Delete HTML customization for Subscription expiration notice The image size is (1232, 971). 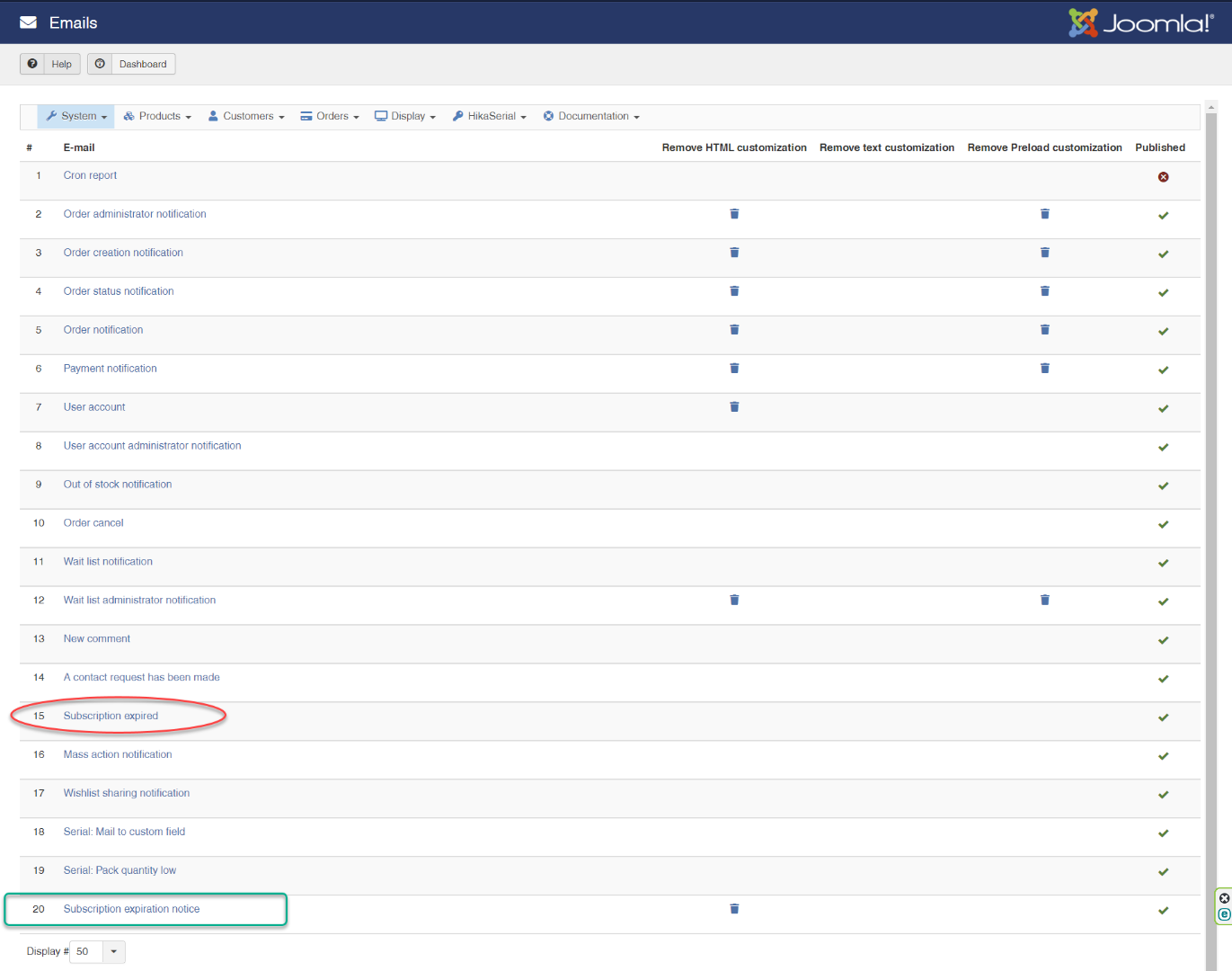pos(734,909)
